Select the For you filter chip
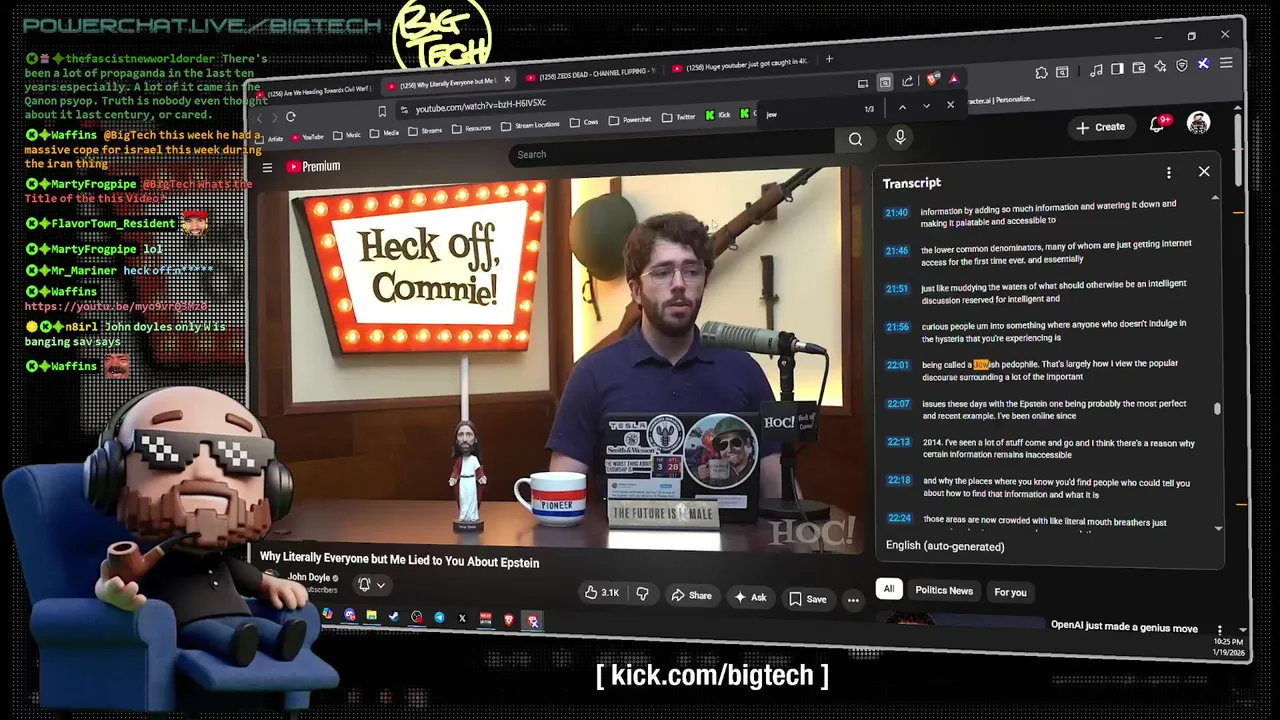The width and height of the screenshot is (1280, 720). pos(1010,592)
